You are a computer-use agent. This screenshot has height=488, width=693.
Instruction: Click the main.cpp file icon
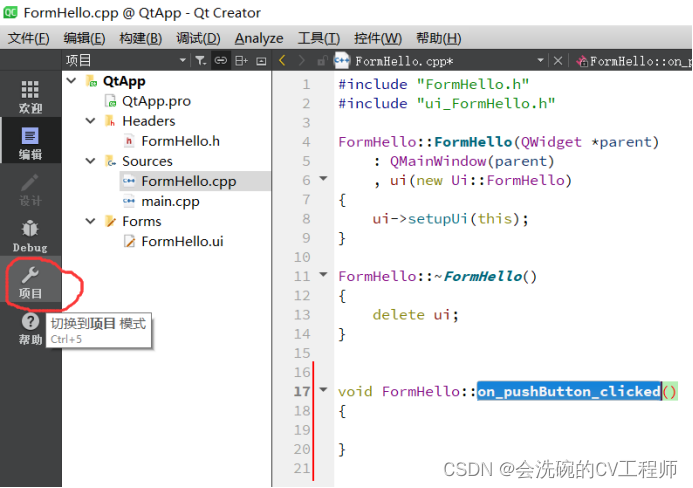(129, 201)
